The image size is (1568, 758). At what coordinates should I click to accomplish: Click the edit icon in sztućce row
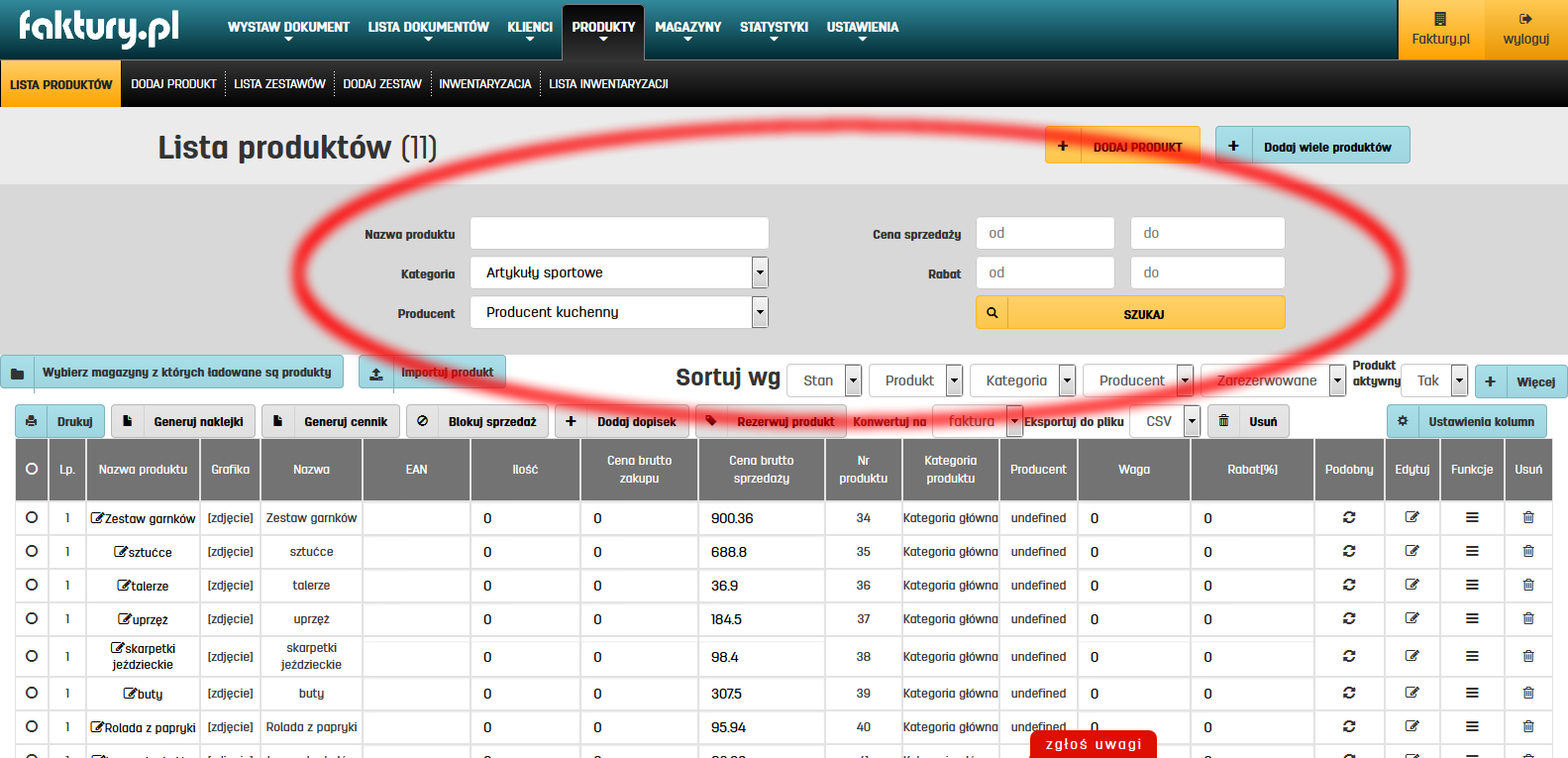(x=1411, y=551)
